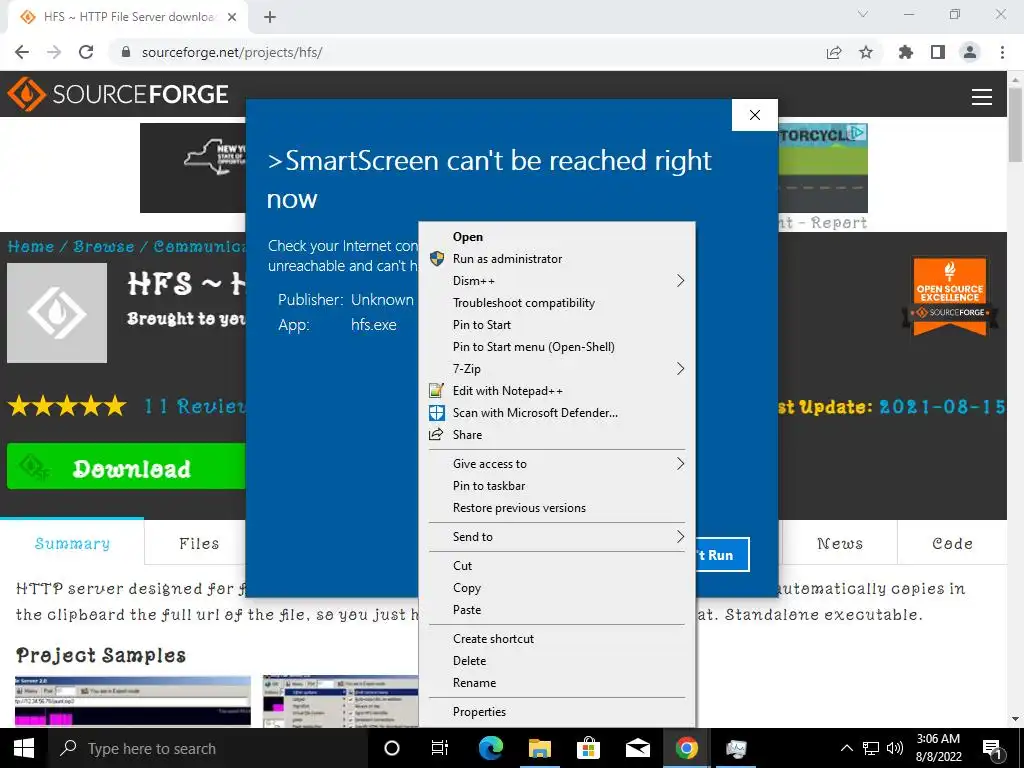
Task: Open a new browser tab
Action: click(x=270, y=17)
